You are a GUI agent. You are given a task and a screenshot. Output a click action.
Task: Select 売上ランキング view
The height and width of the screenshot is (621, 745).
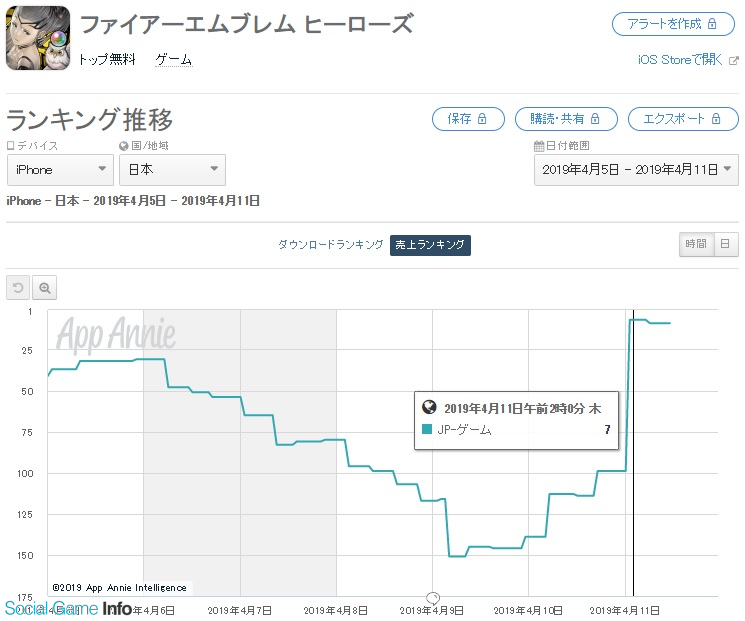[x=430, y=245]
